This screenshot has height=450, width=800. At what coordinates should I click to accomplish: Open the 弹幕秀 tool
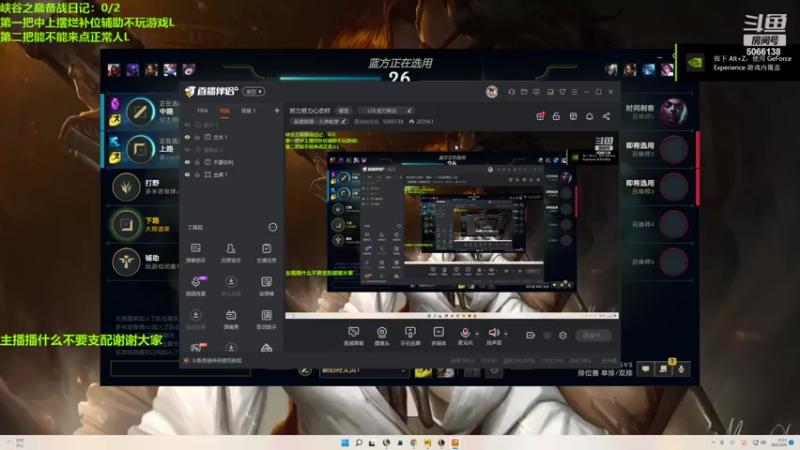click(231, 319)
